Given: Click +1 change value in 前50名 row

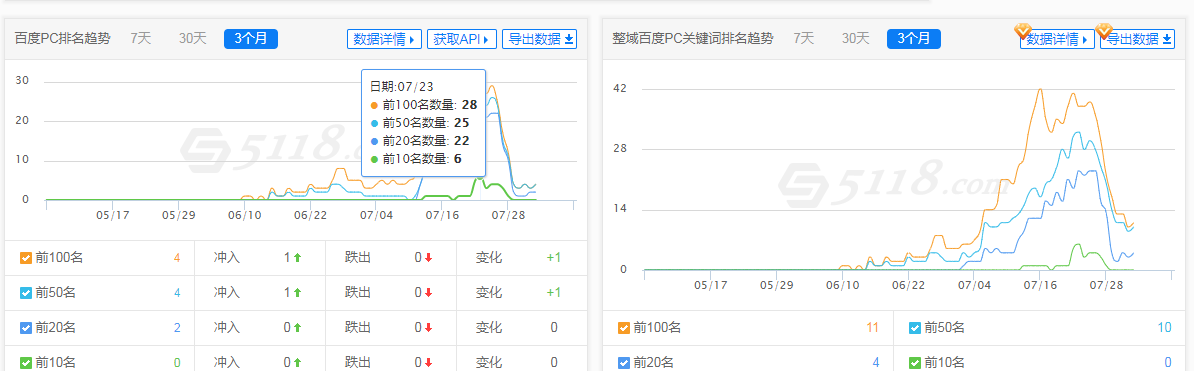Looking at the screenshot, I should click(x=554, y=293).
